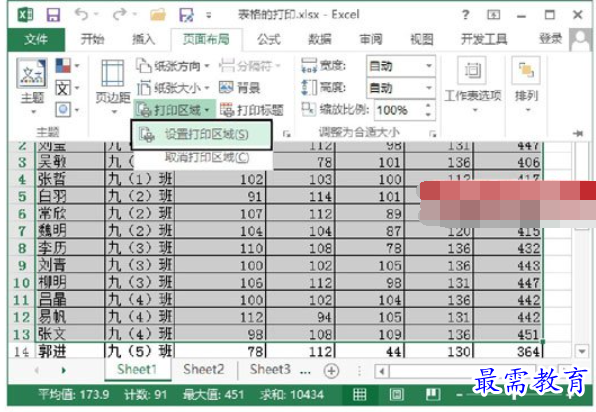Image resolution: width=596 pixels, height=412 pixels.
Task: Click status bar sum 求和: 10434
Action: tap(292, 395)
